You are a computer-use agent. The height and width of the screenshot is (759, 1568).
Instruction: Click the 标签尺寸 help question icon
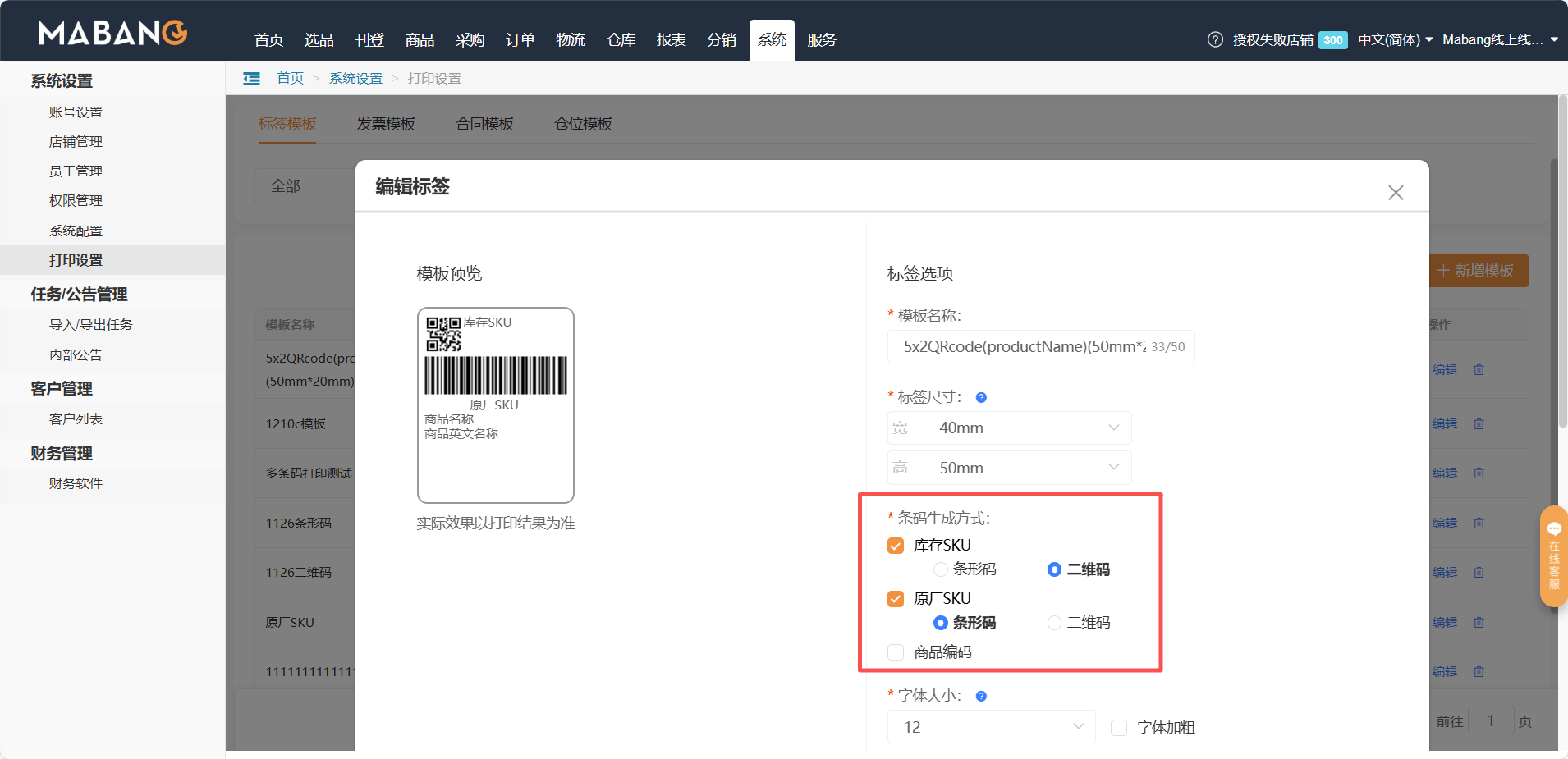982,397
